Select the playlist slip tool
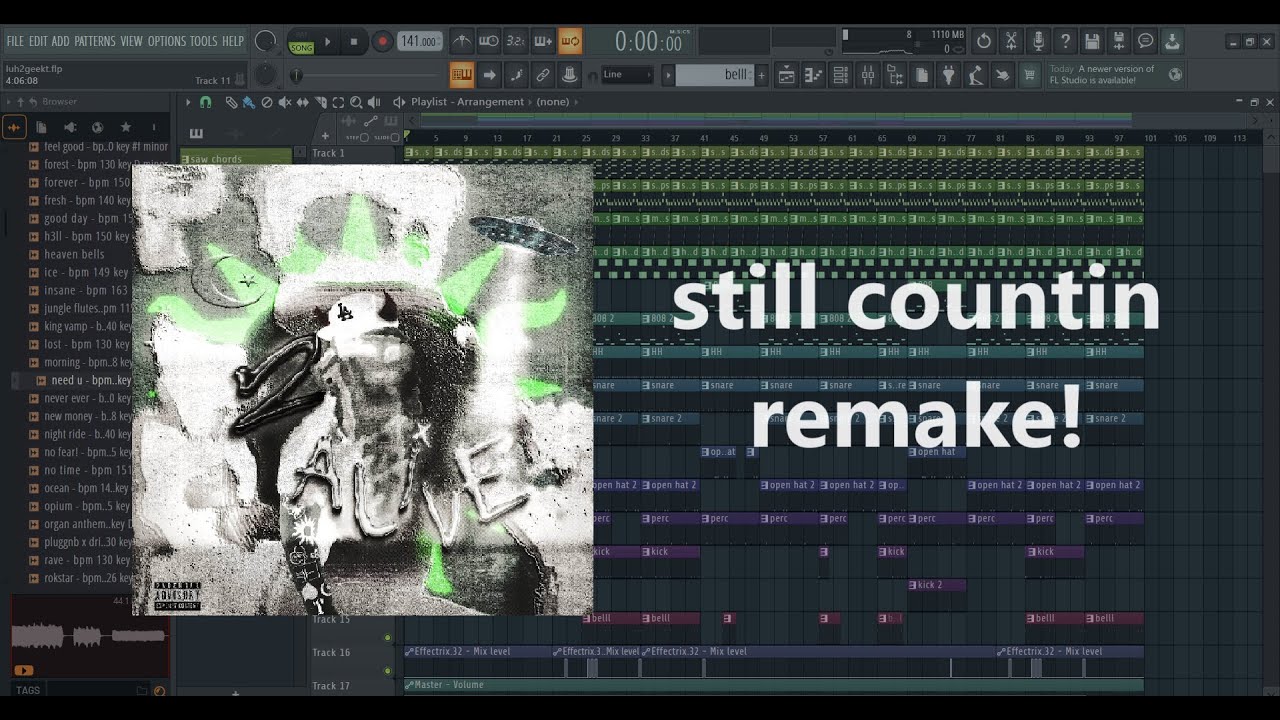Image resolution: width=1280 pixels, height=720 pixels. click(x=303, y=102)
